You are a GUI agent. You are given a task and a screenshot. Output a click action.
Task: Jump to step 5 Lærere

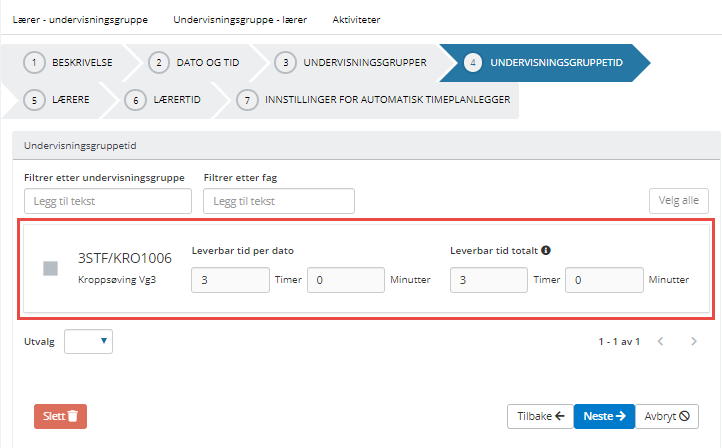57,100
